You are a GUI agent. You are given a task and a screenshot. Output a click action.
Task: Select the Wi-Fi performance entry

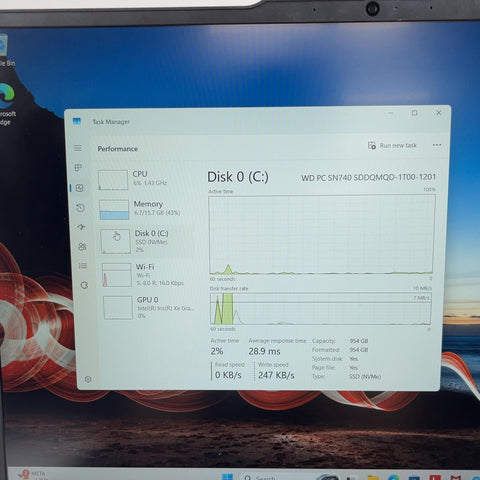click(x=149, y=275)
